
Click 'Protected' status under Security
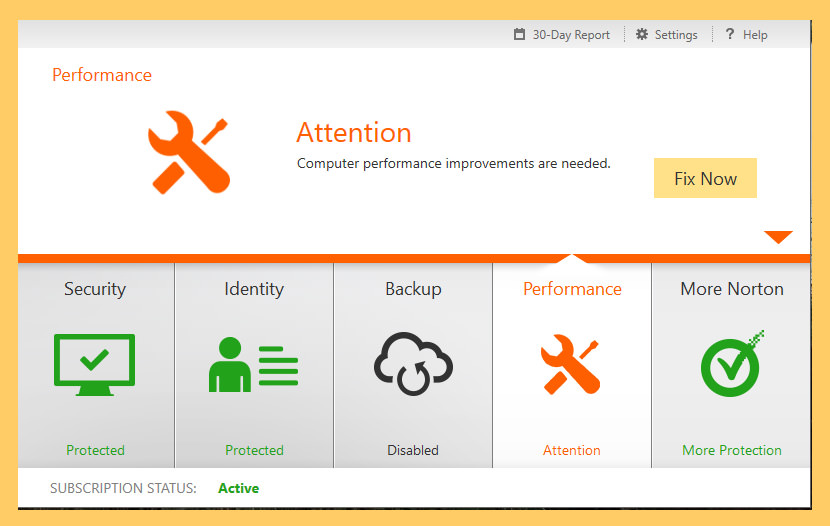95,450
